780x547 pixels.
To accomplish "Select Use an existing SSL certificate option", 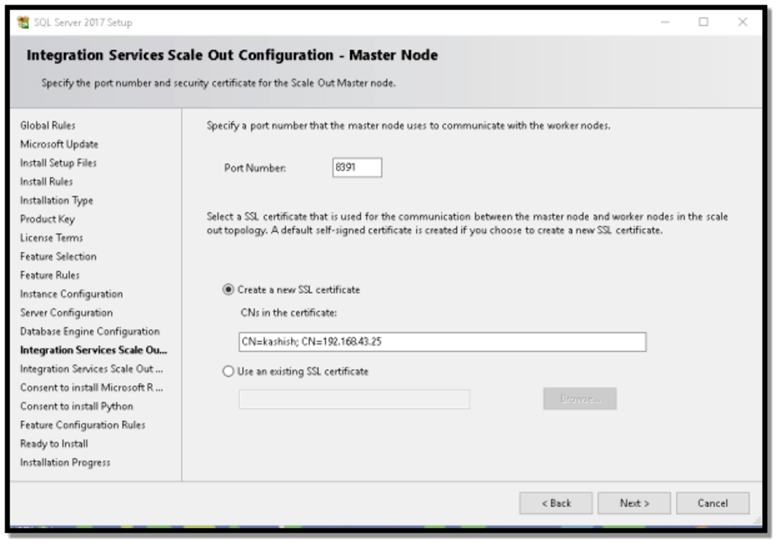I will pos(295,372).
